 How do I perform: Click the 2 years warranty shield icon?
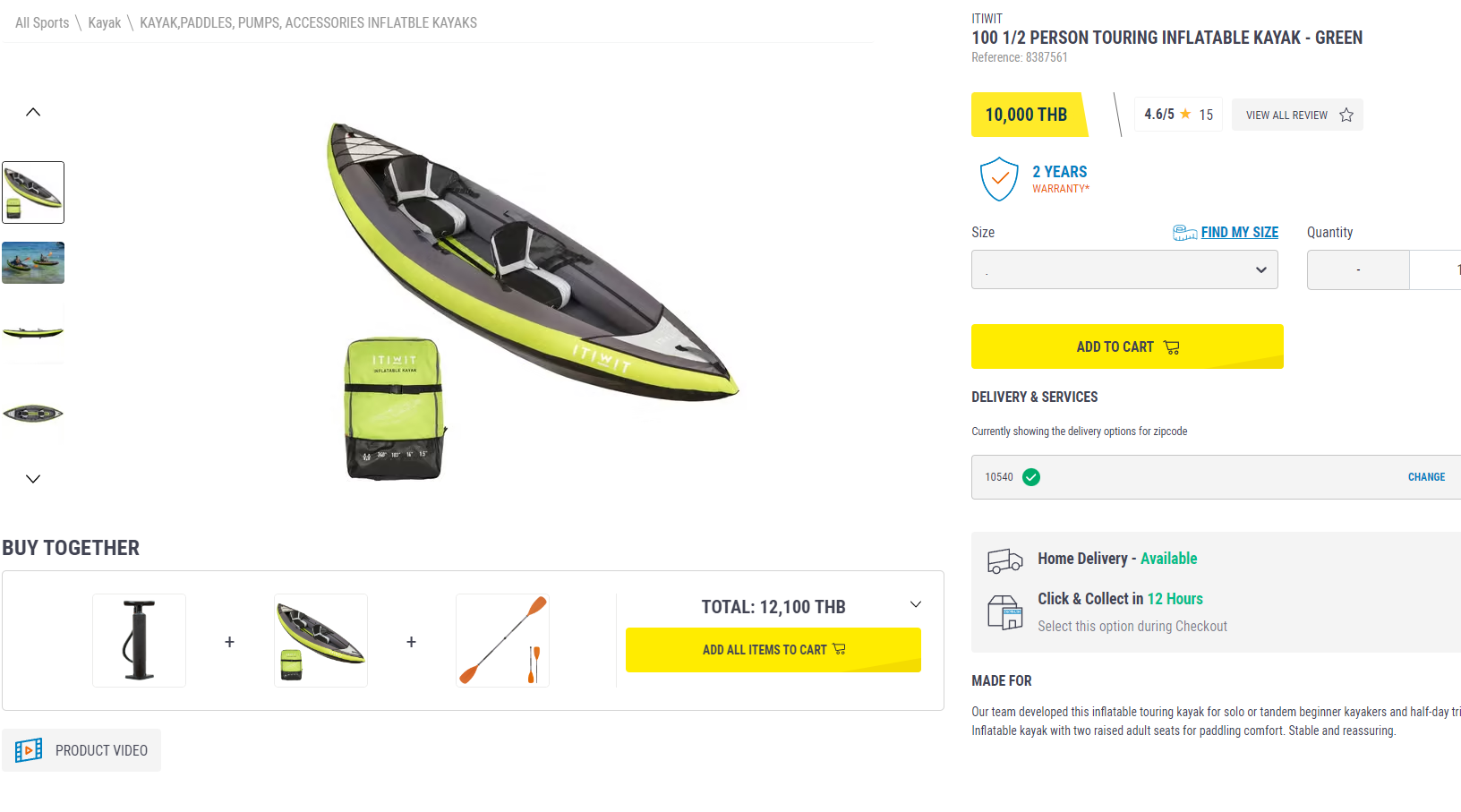point(999,179)
